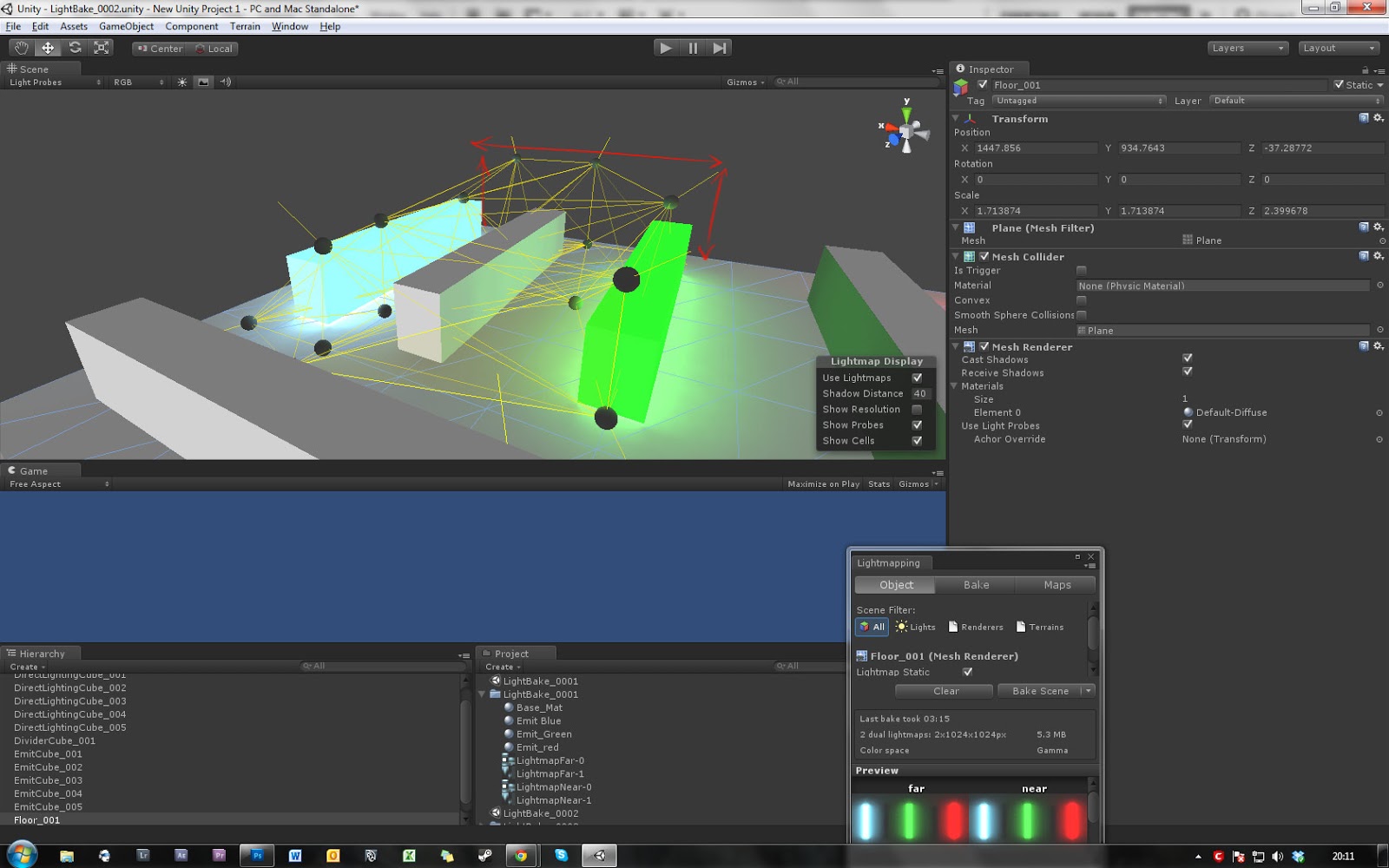Switch to the Bake tab in Lightmapping

click(x=976, y=585)
